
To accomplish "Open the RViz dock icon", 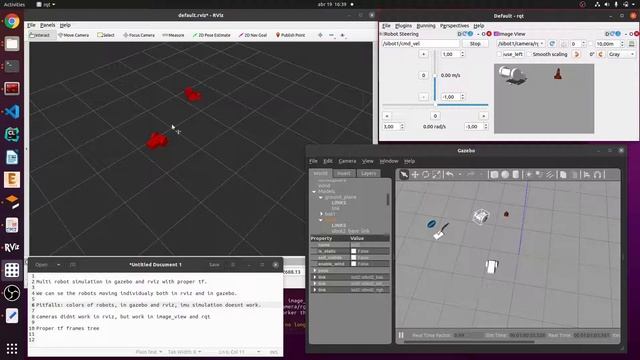I will 12,247.
